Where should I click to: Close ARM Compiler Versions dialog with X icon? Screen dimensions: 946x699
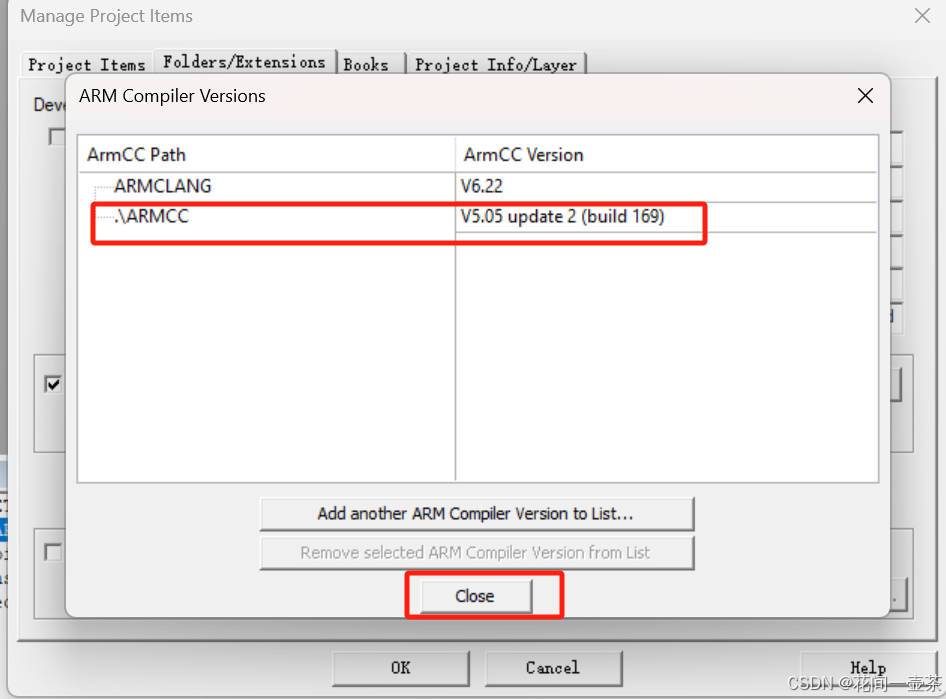click(x=865, y=95)
